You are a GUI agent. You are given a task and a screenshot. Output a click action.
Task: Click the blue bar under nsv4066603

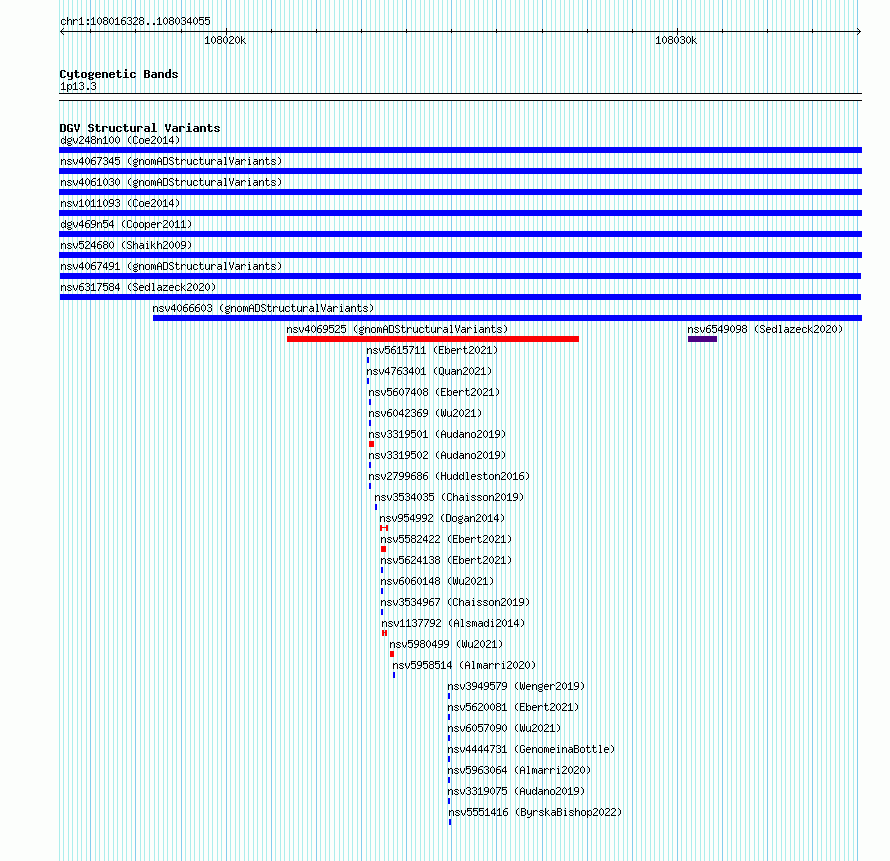click(507, 318)
